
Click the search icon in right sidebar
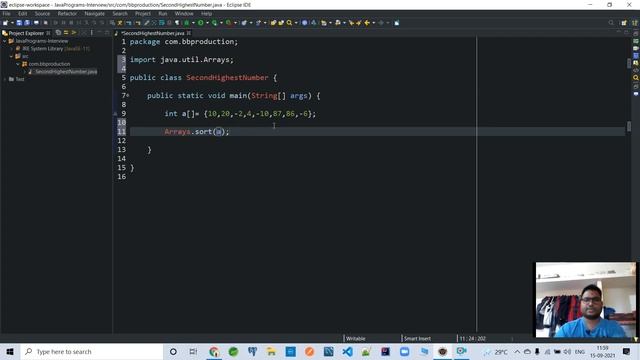(x=636, y=78)
